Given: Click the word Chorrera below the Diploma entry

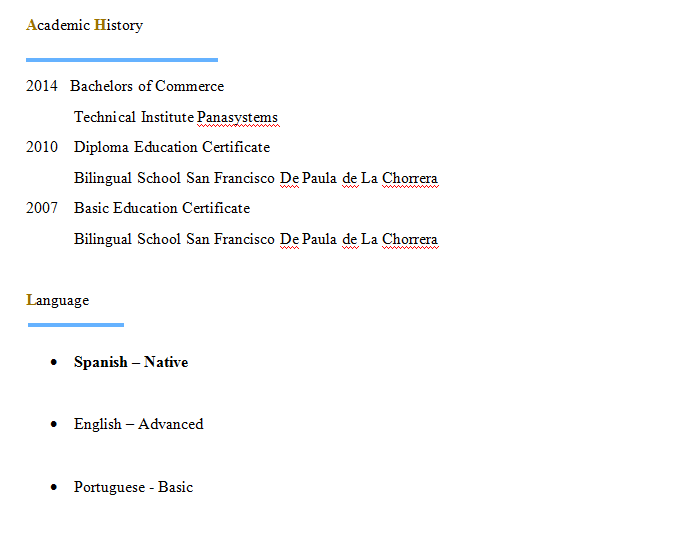Looking at the screenshot, I should point(410,179).
